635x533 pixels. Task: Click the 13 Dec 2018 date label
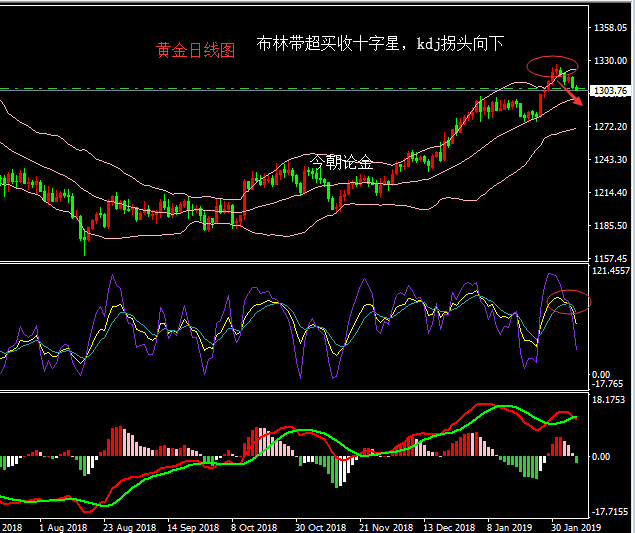pos(449,527)
